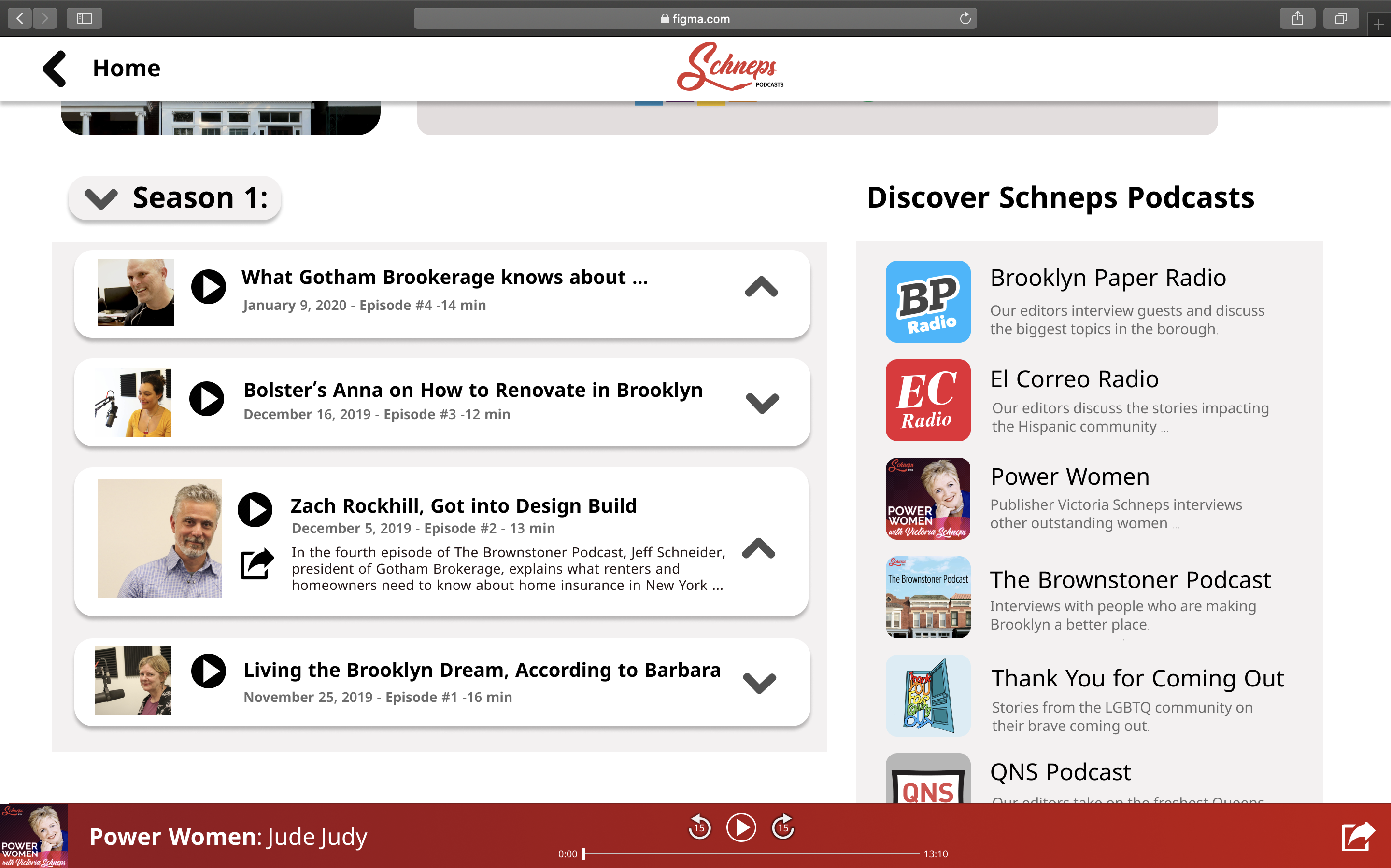
Task: Play Bolster's Anna on How to Renovate episode
Action: click(207, 398)
